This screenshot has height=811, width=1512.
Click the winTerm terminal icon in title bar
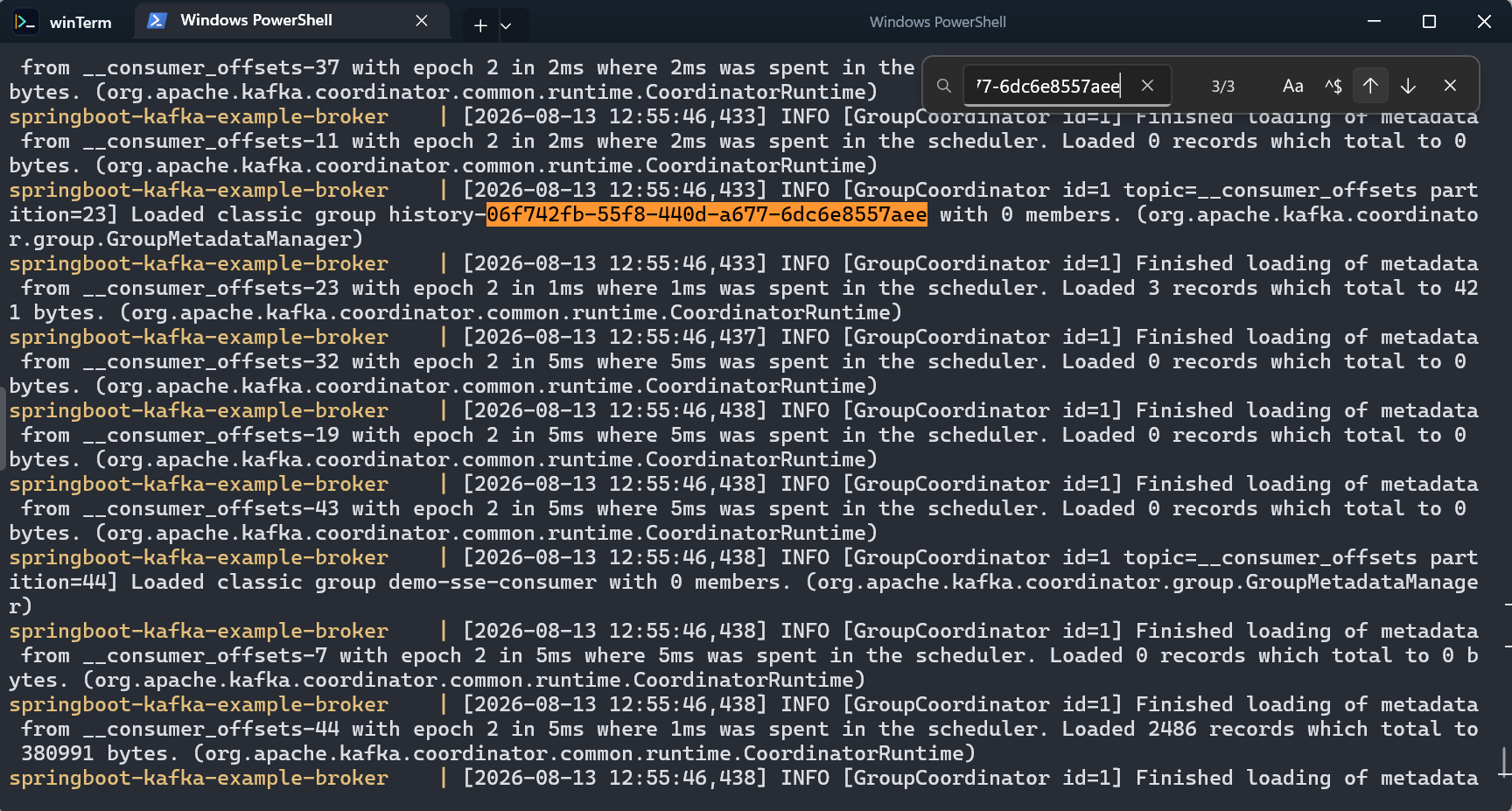click(25, 22)
